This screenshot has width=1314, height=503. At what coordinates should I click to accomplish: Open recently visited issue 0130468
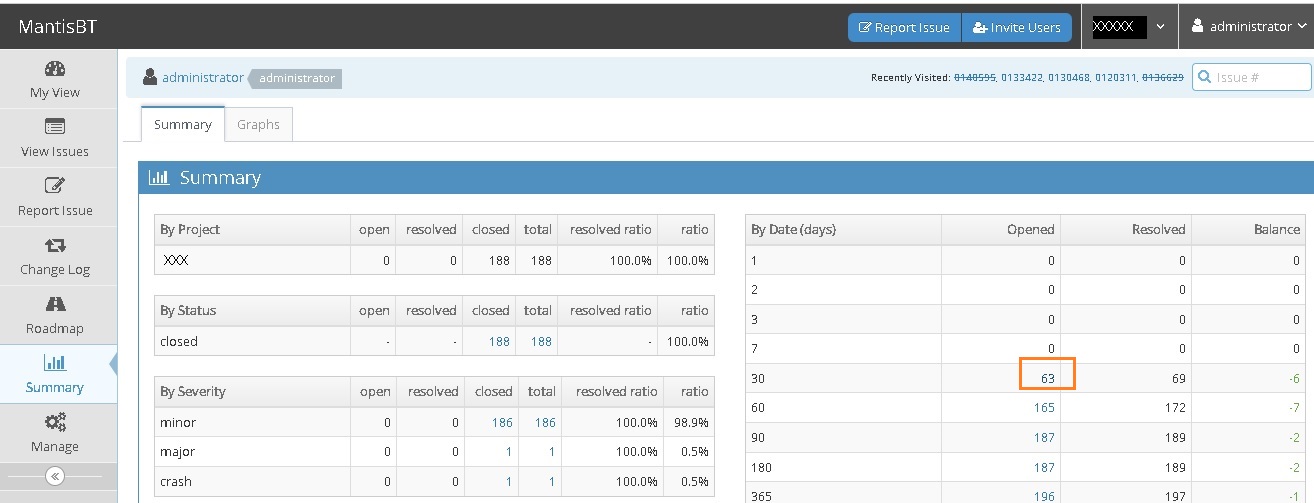point(1069,77)
